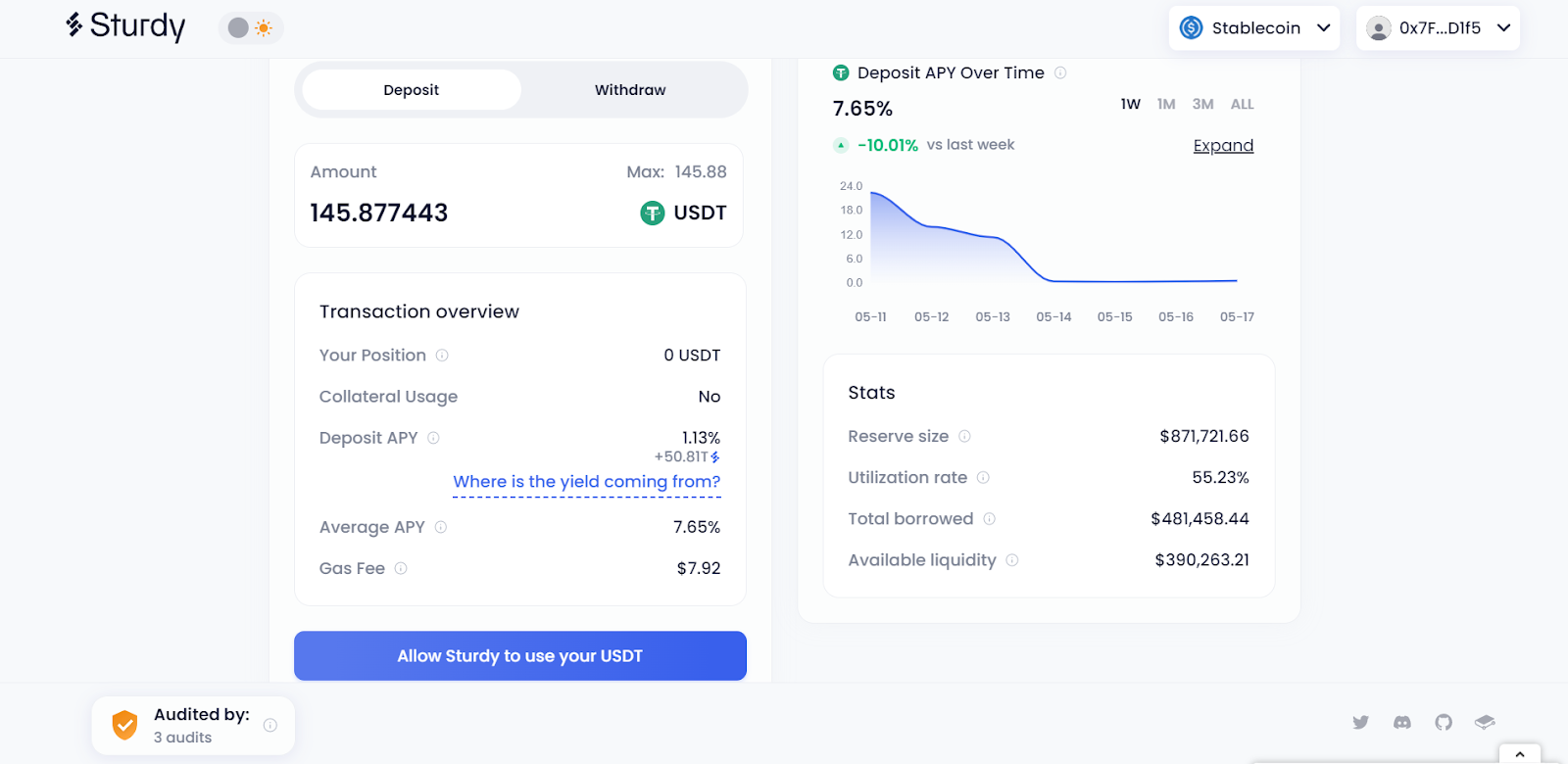Click the Audited by shield icon
1568x764 pixels.
124,726
